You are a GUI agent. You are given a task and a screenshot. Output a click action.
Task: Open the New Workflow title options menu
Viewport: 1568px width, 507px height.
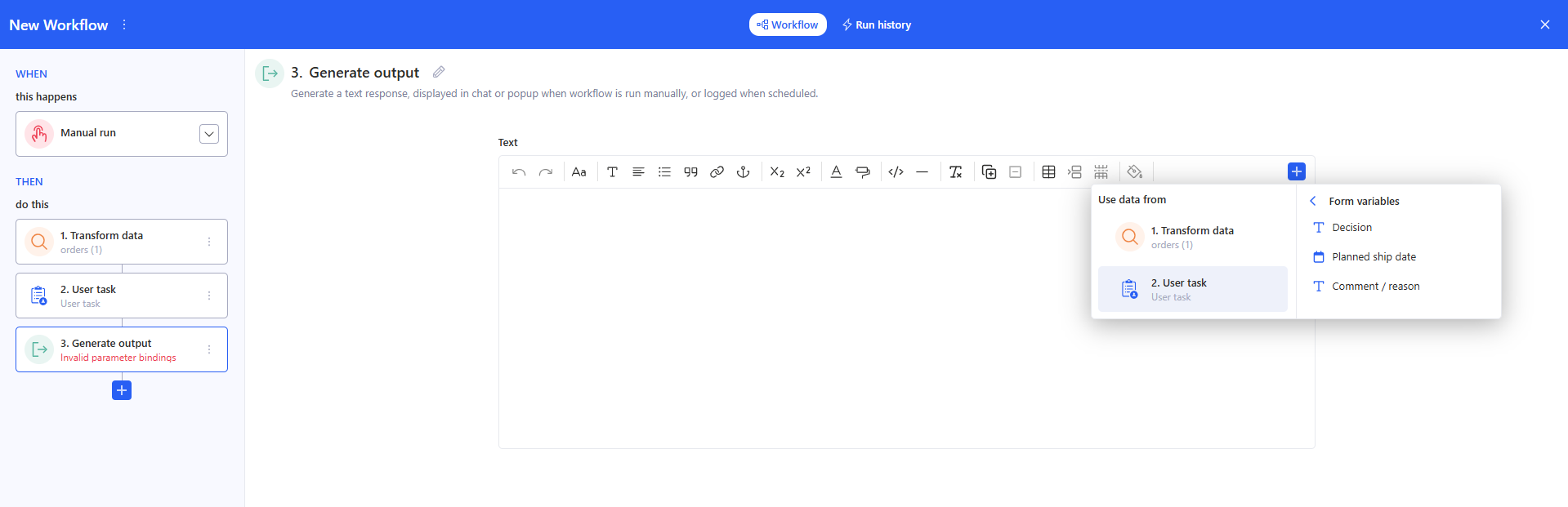click(x=124, y=25)
